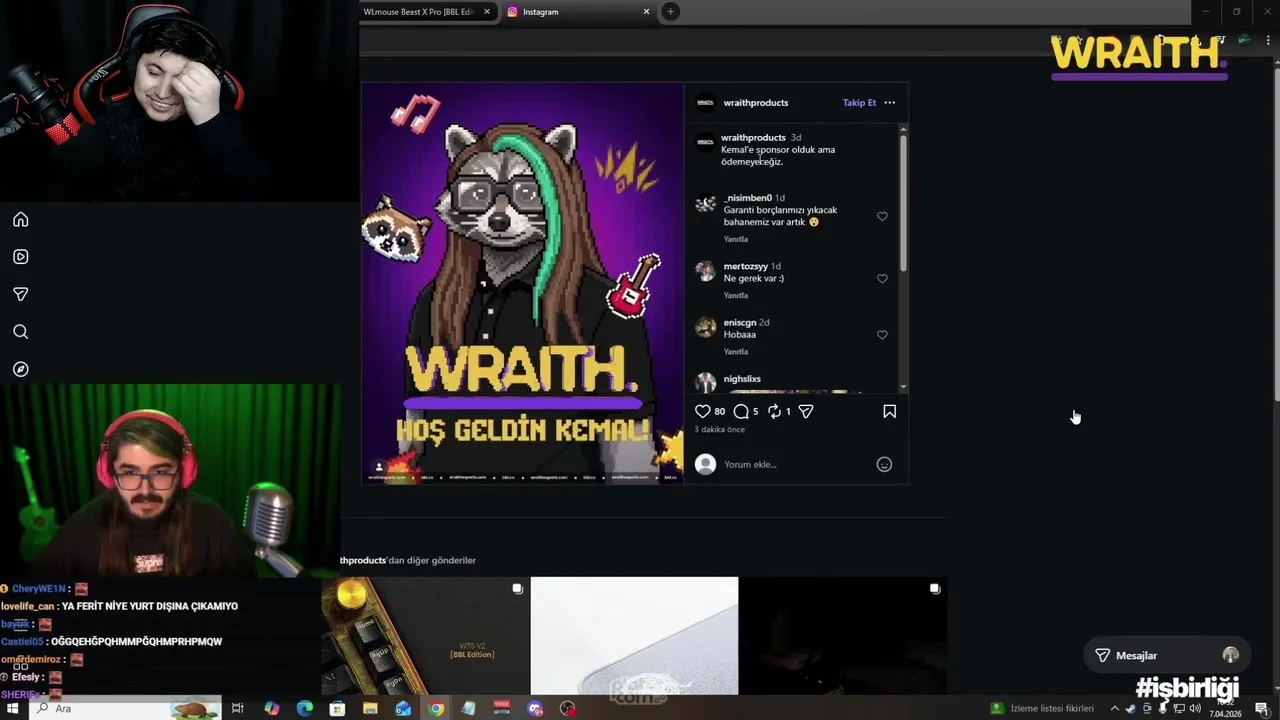This screenshot has width=1280, height=720.
Task: Open post options three-dots menu
Action: point(890,102)
